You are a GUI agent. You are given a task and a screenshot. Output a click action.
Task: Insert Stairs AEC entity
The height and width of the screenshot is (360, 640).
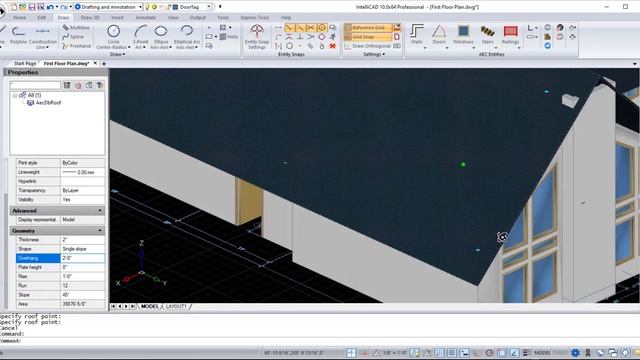coord(487,35)
